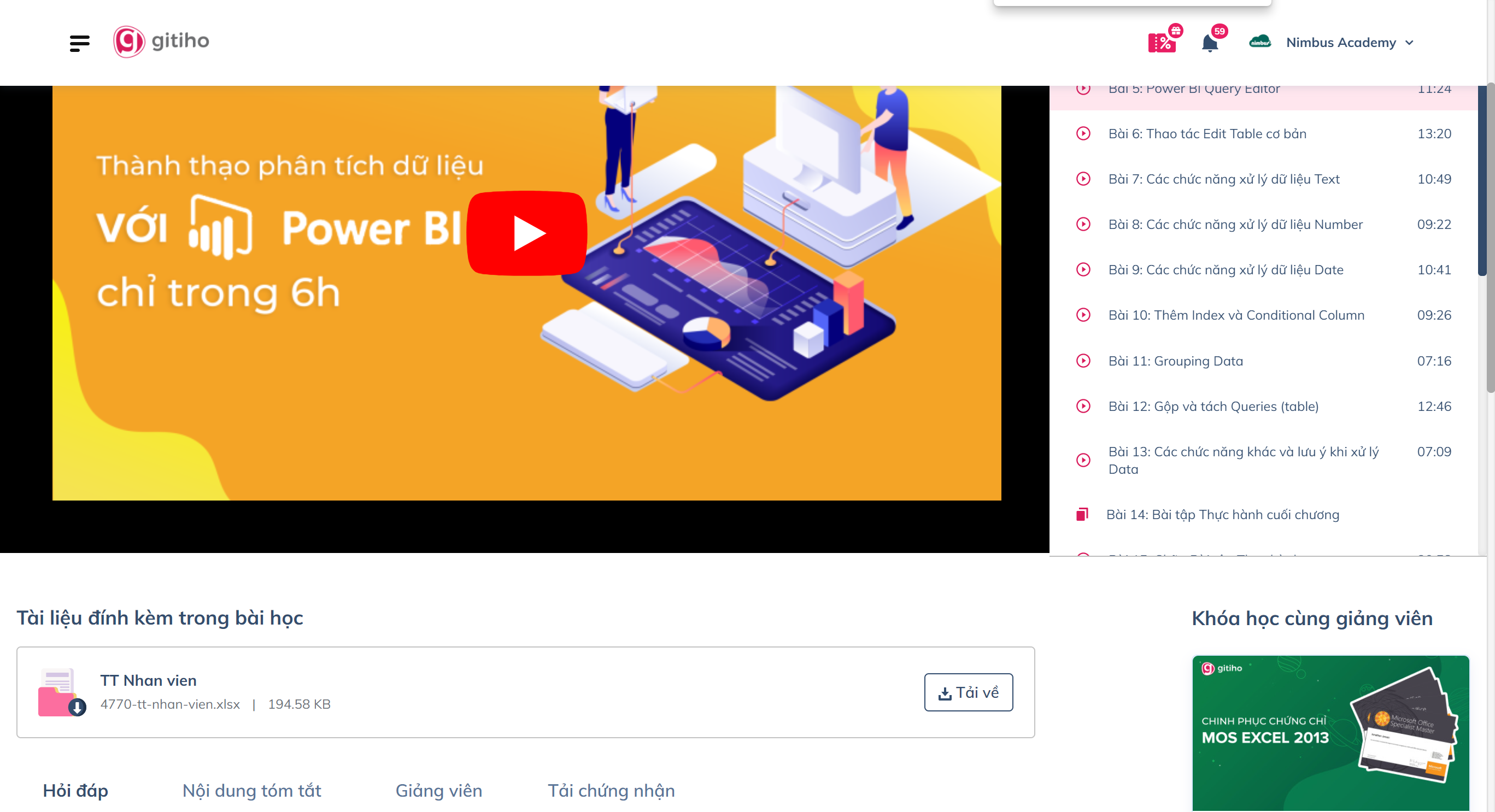
Task: Click the exercise document icon for Bài 14
Action: 1082,514
